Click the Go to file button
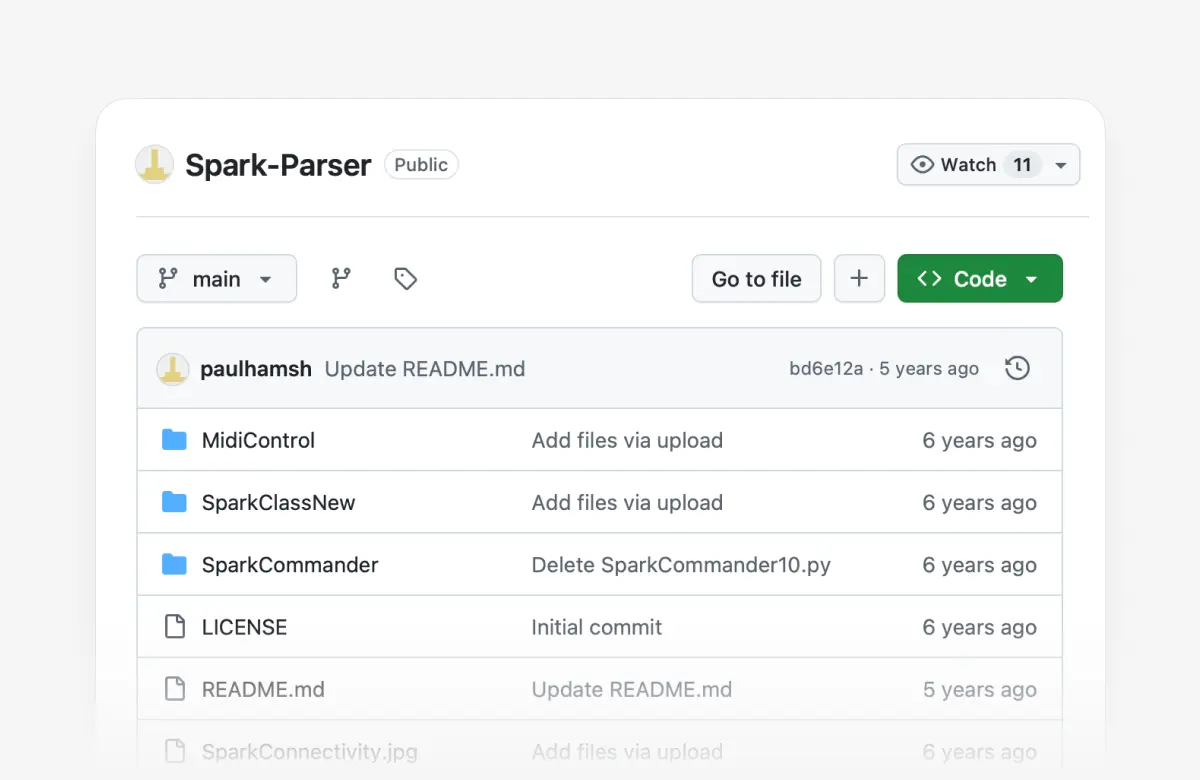The width and height of the screenshot is (1200, 780). click(x=756, y=278)
